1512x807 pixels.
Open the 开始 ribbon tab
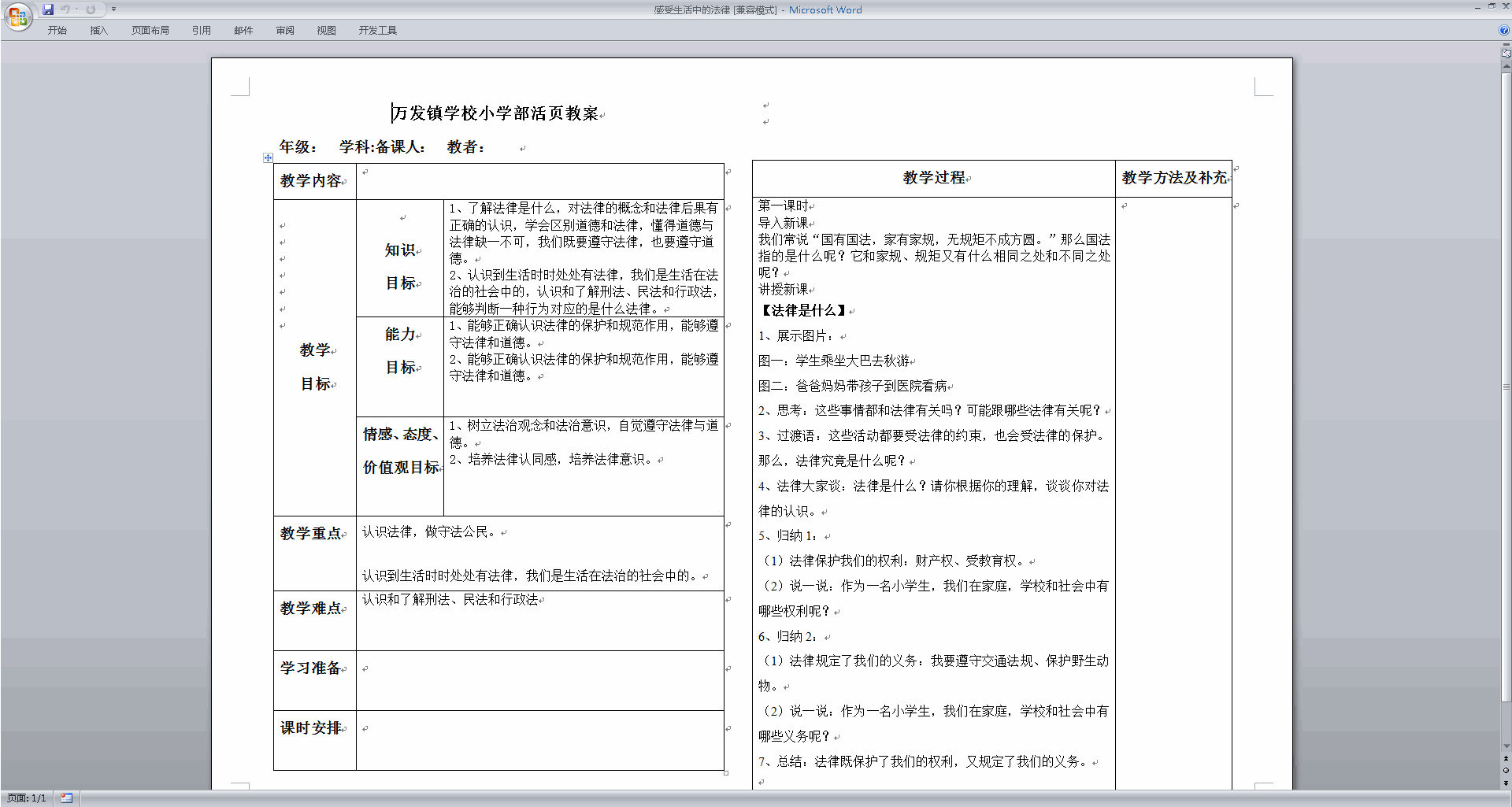point(57,31)
